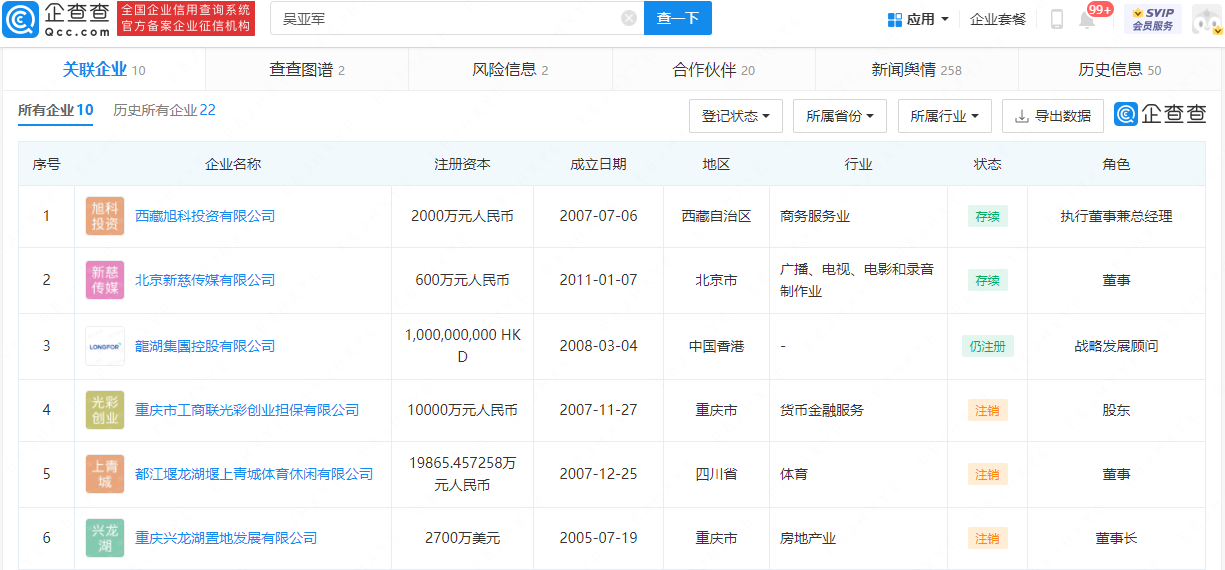Open 重庆兴龙湖置地发展有限公司 link

click(x=226, y=538)
